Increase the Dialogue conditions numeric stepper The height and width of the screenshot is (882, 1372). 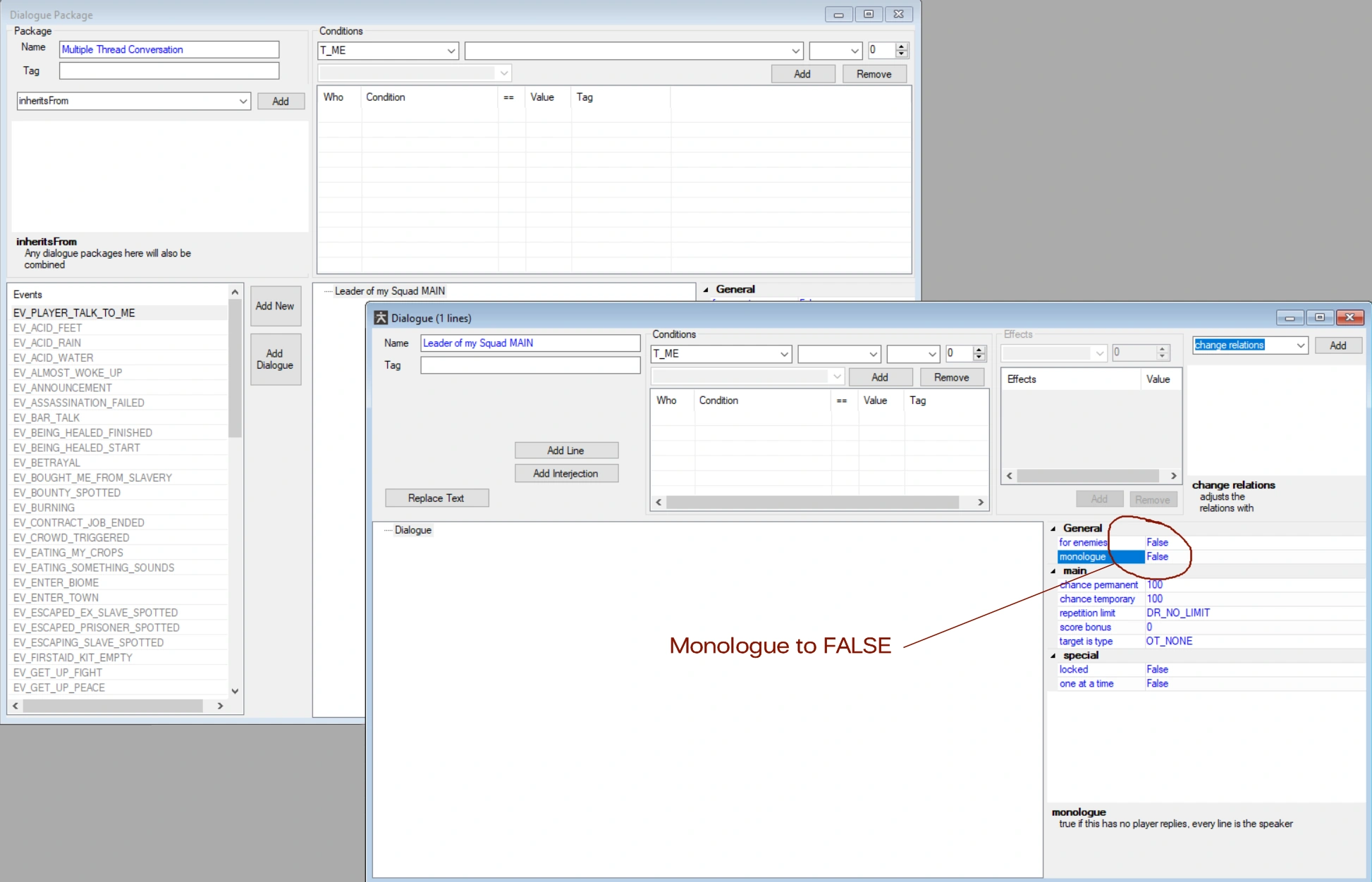(x=979, y=350)
